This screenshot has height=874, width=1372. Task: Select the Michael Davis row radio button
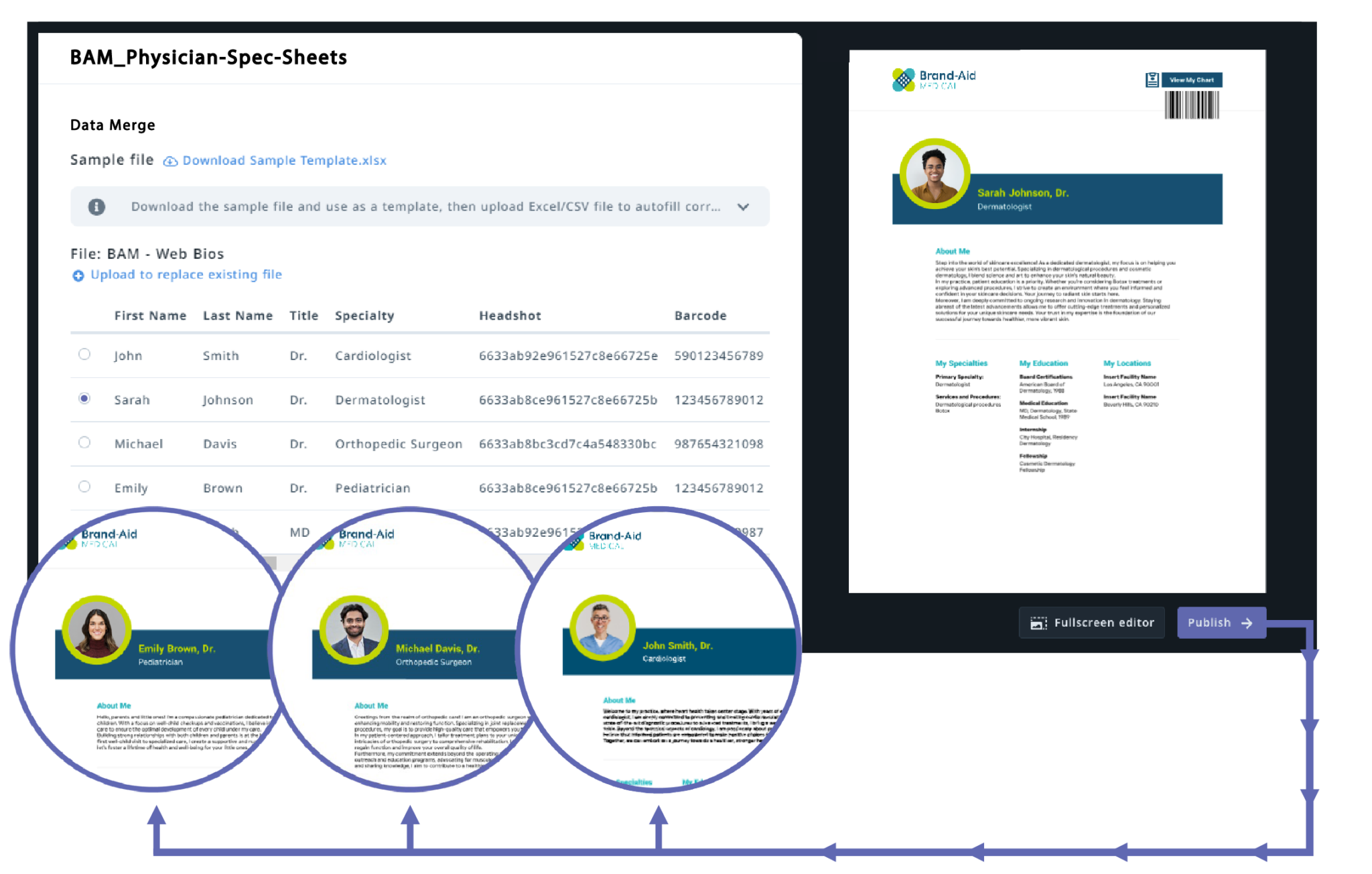[x=84, y=442]
